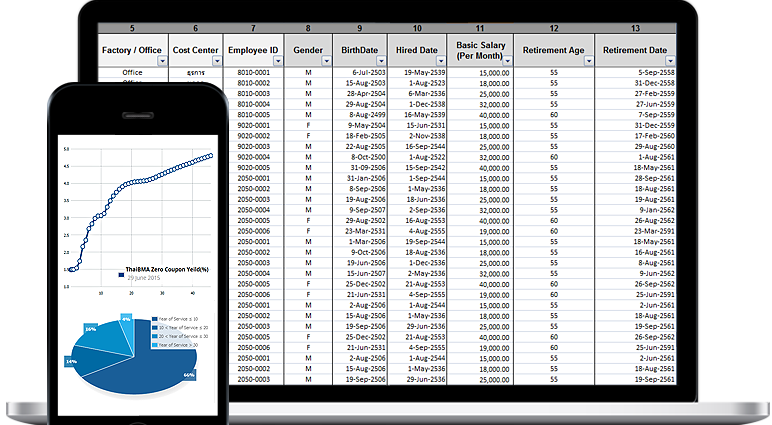Select hired date cell 15-Sep-2542
772x425 pixels.
418,168
